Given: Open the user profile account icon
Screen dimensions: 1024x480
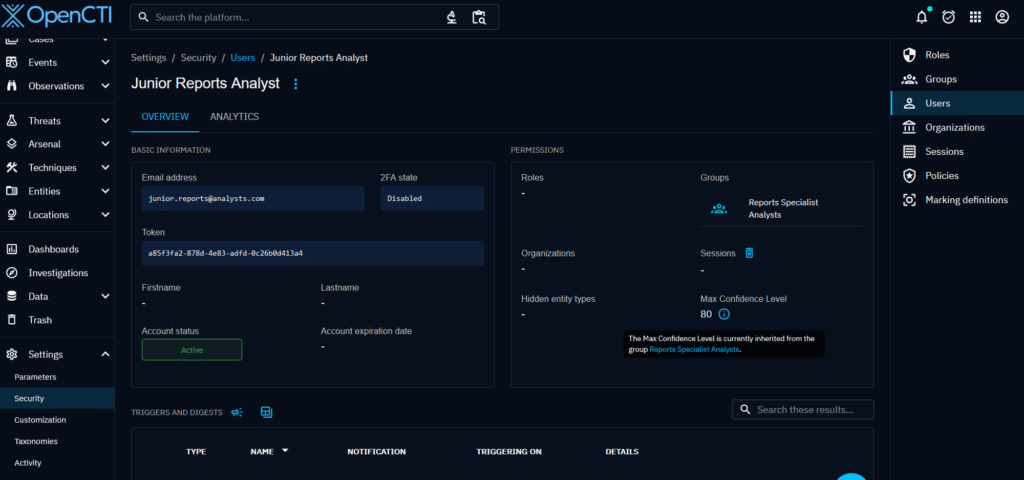Looking at the screenshot, I should click(1002, 17).
